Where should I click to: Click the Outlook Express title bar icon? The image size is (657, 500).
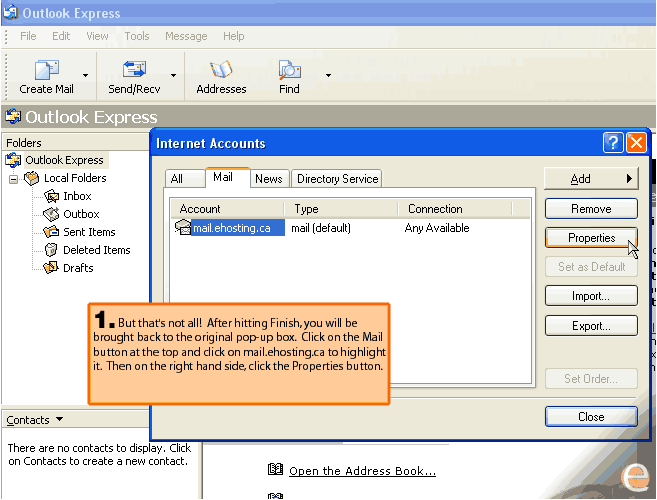(x=10, y=12)
